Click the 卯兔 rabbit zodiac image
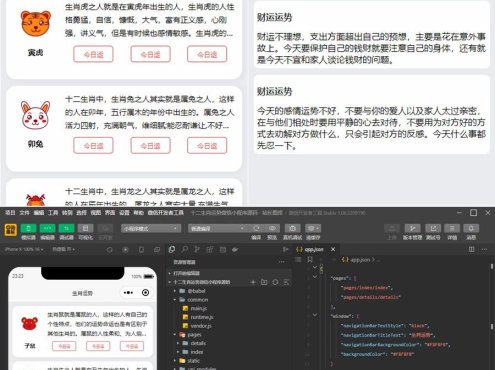The width and height of the screenshot is (495, 370). pos(35,115)
